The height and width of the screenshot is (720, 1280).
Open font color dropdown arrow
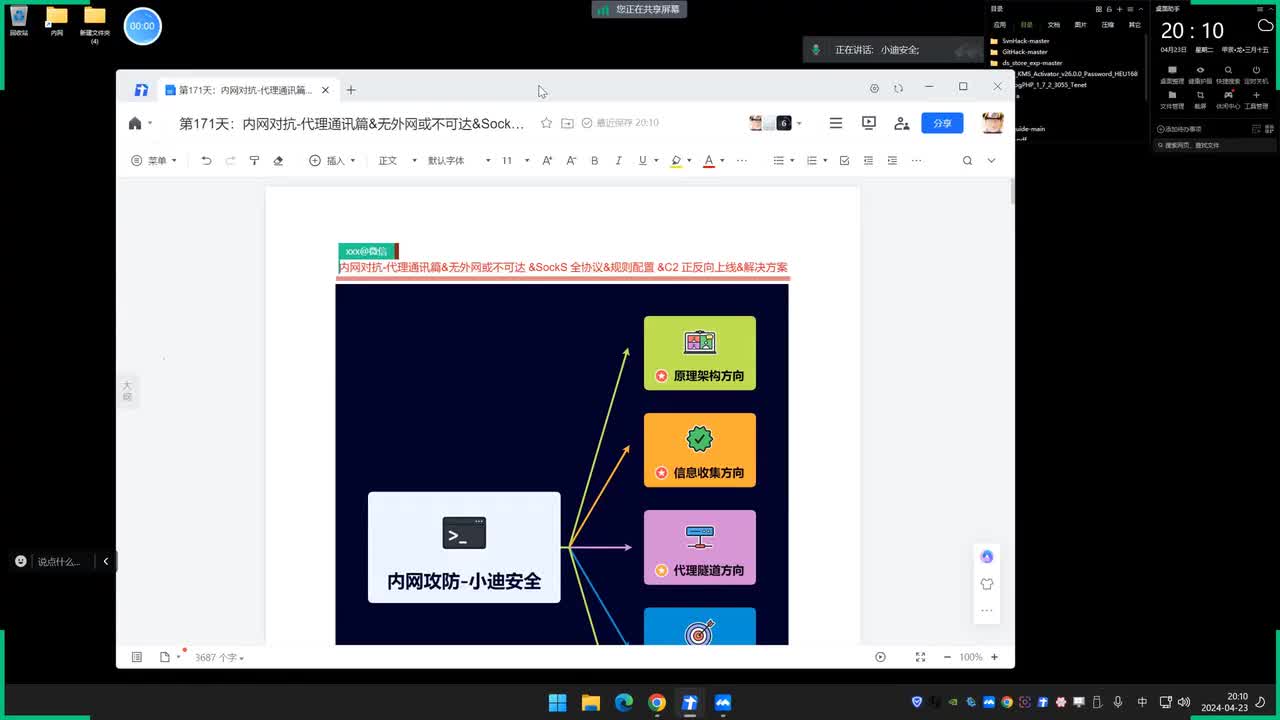pos(722,160)
